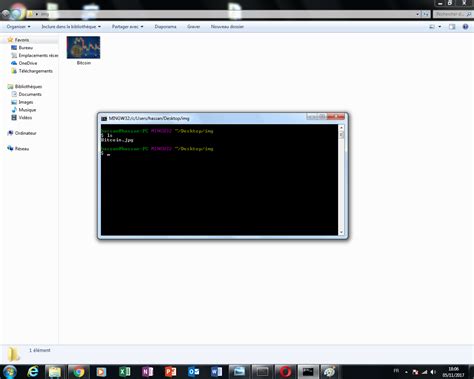The image size is (474, 379).
Task: Open the Organiser dropdown in Explorer toolbar
Action: point(18,26)
